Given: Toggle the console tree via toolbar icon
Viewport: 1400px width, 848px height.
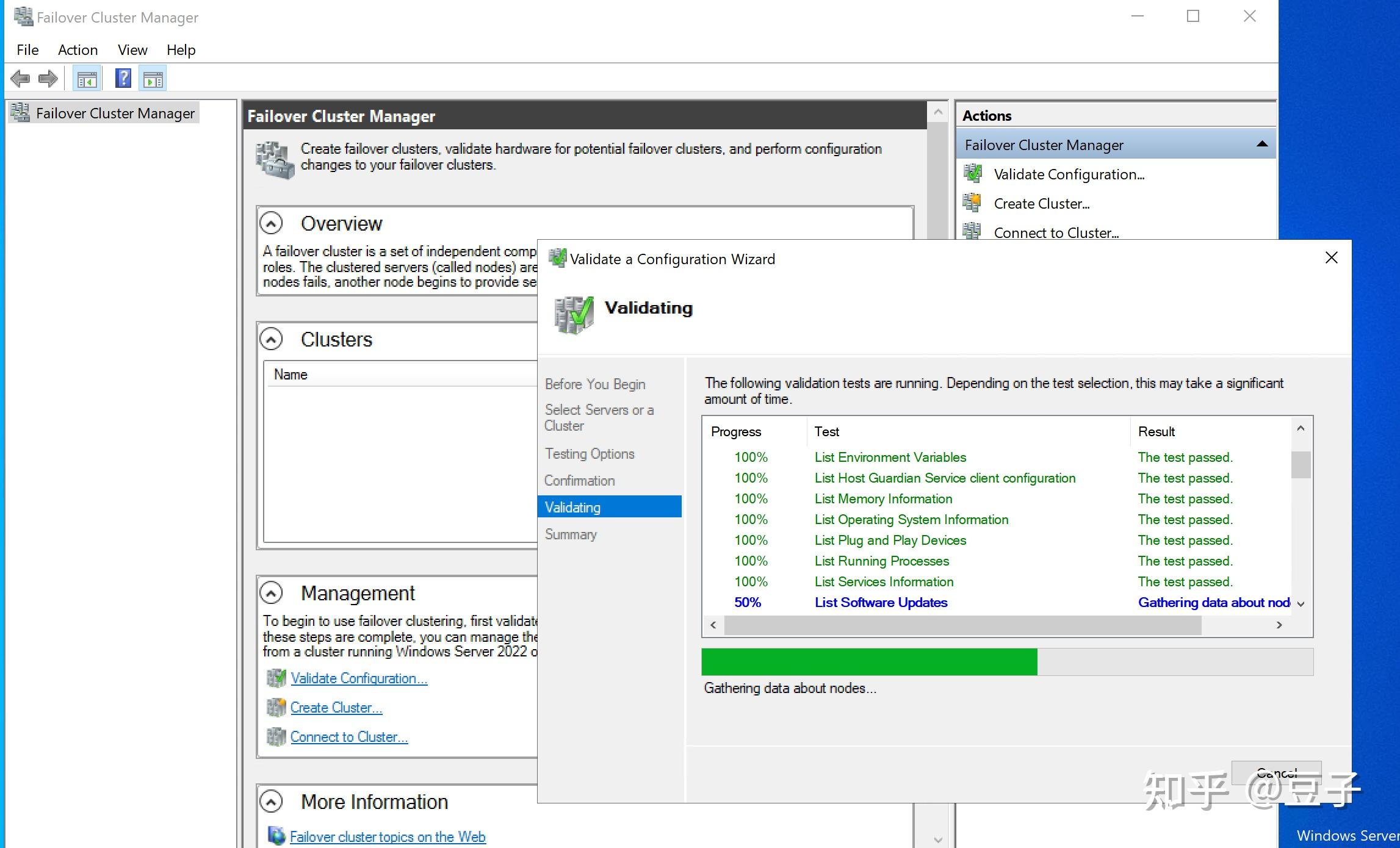Looking at the screenshot, I should pyautogui.click(x=87, y=78).
